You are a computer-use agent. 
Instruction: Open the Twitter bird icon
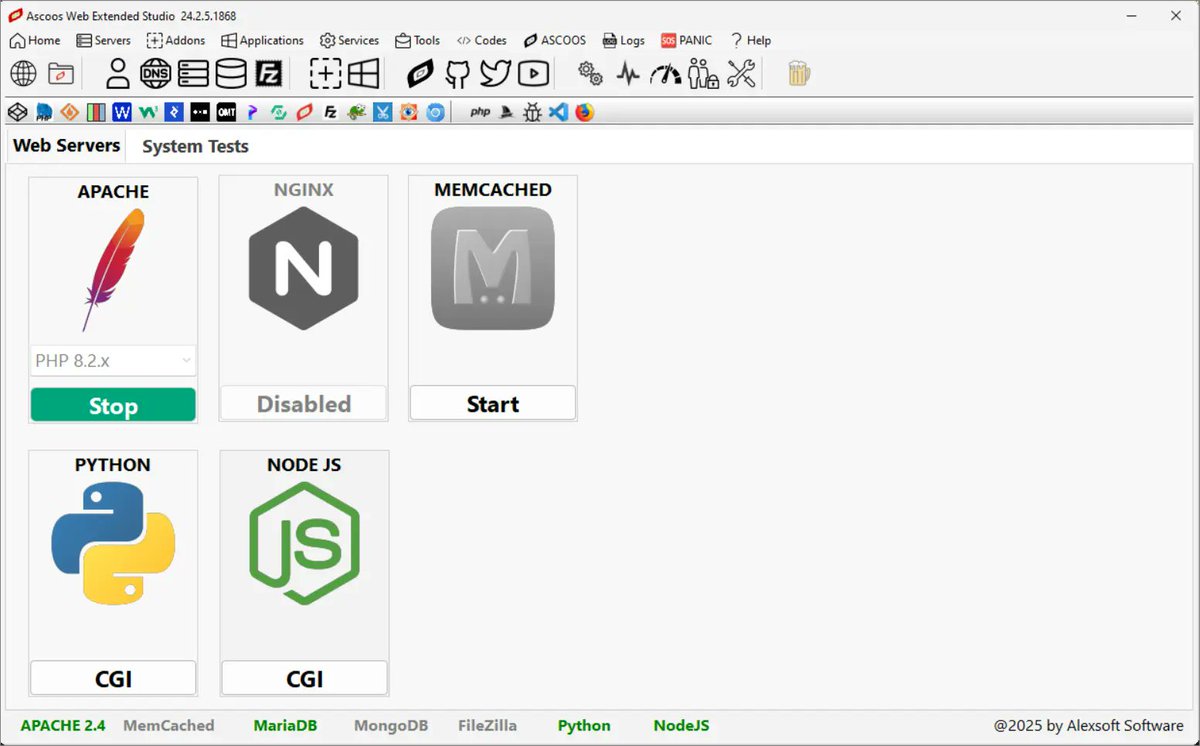[495, 73]
